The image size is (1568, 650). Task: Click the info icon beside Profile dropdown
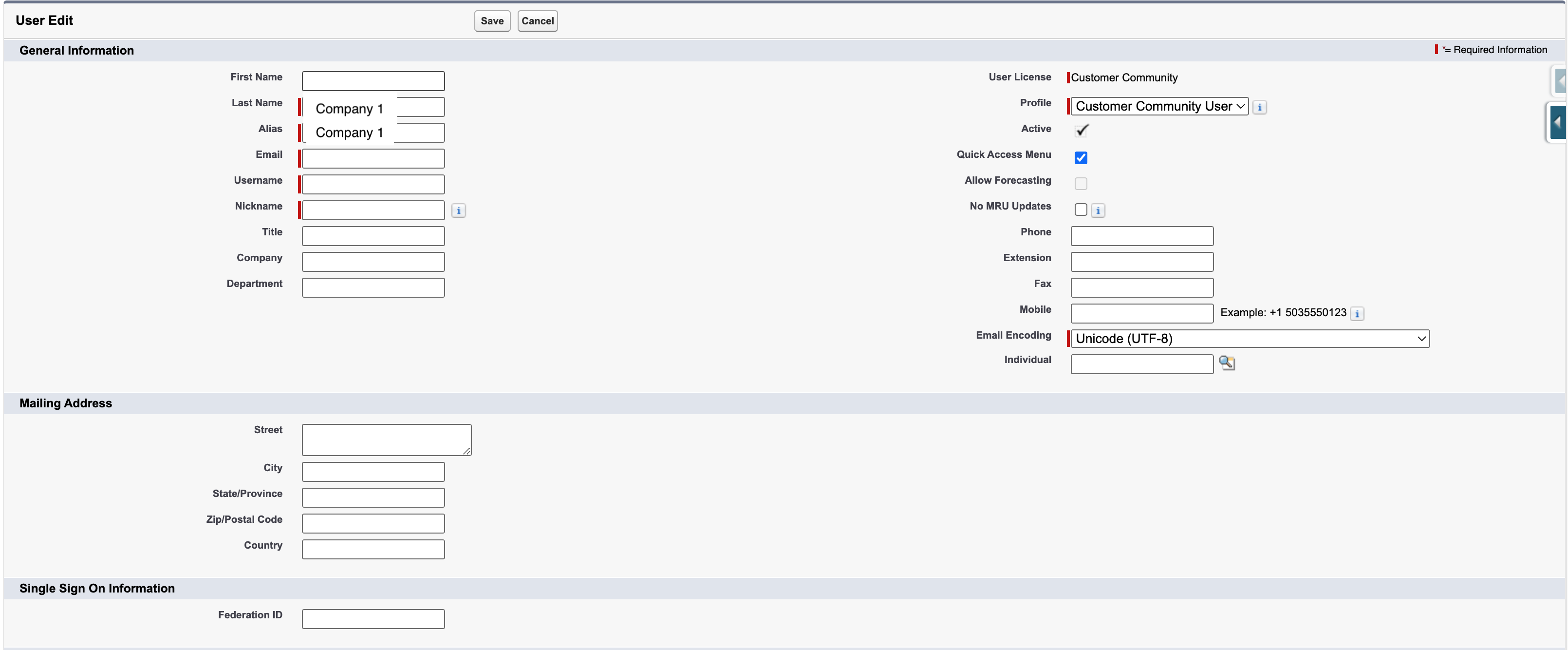point(1259,107)
